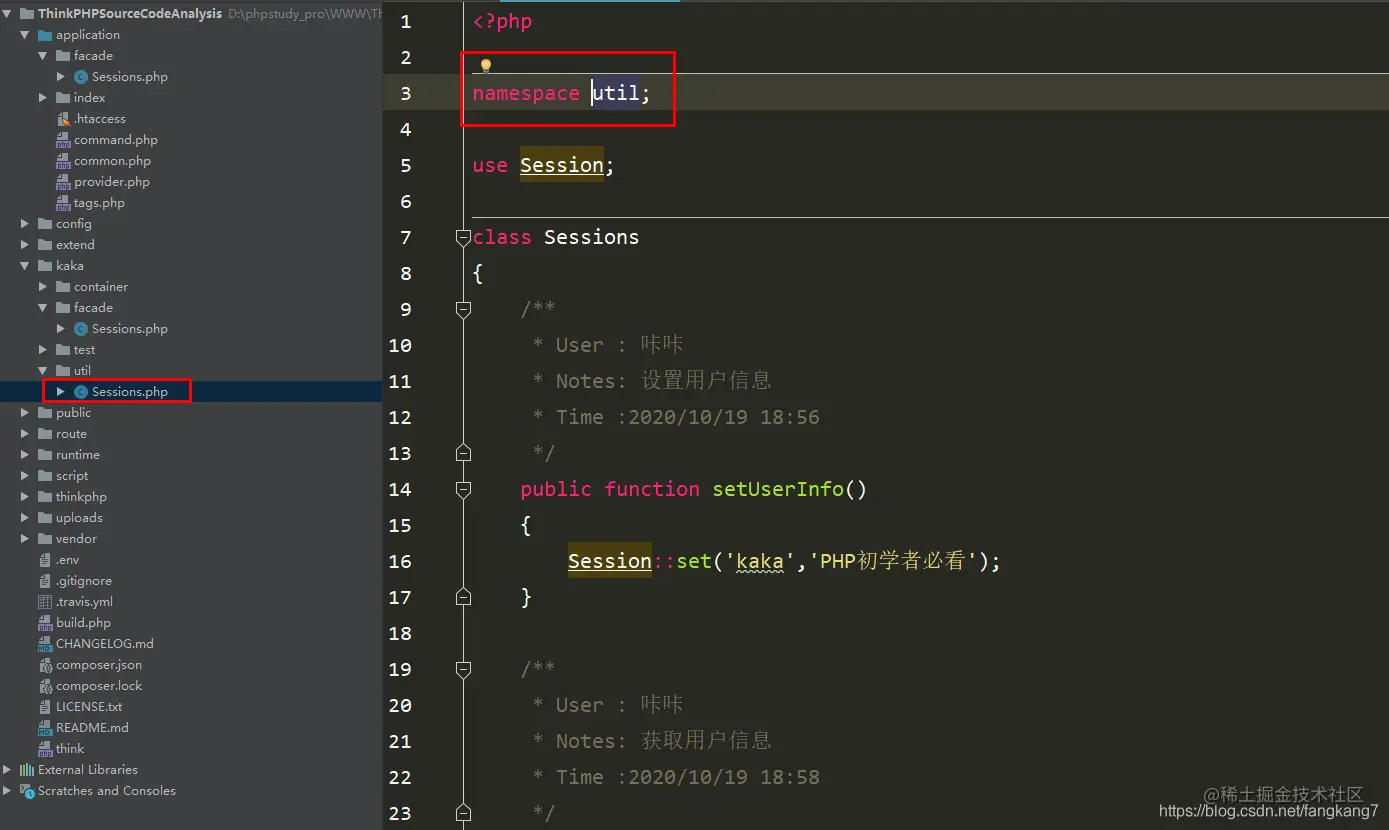
Task: Fold the doc comment at line 9 gutter marker
Action: (463, 309)
